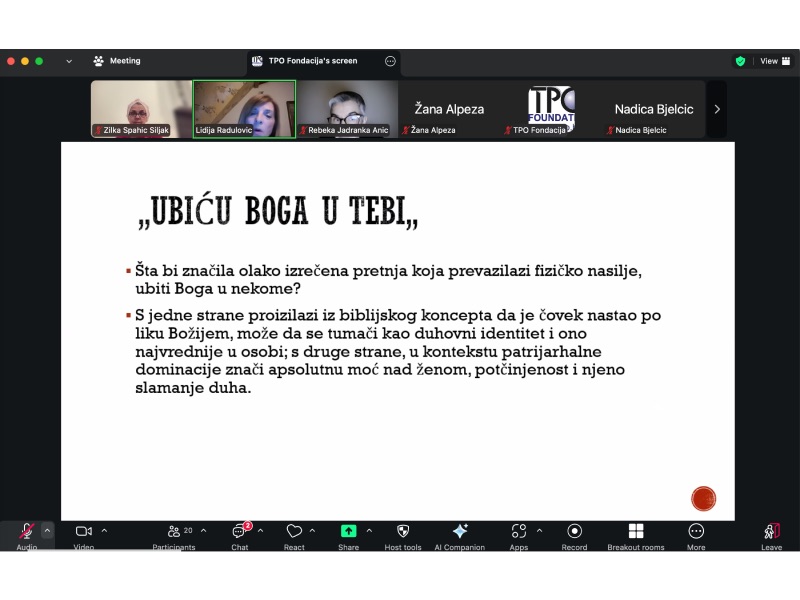Open Breakout rooms

pyautogui.click(x=636, y=532)
